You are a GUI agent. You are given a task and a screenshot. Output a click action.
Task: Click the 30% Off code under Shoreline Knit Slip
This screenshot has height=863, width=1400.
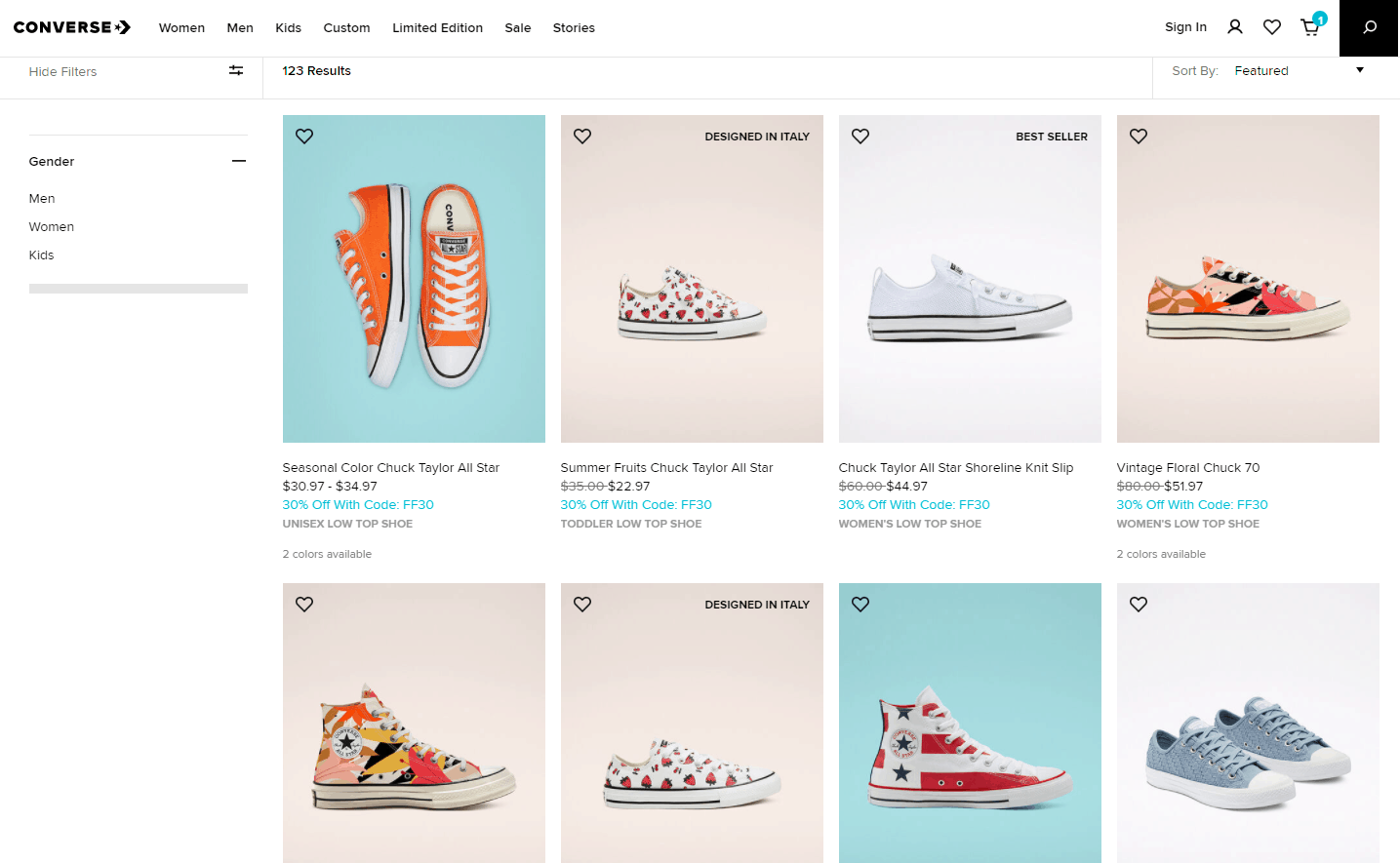pyautogui.click(x=914, y=505)
